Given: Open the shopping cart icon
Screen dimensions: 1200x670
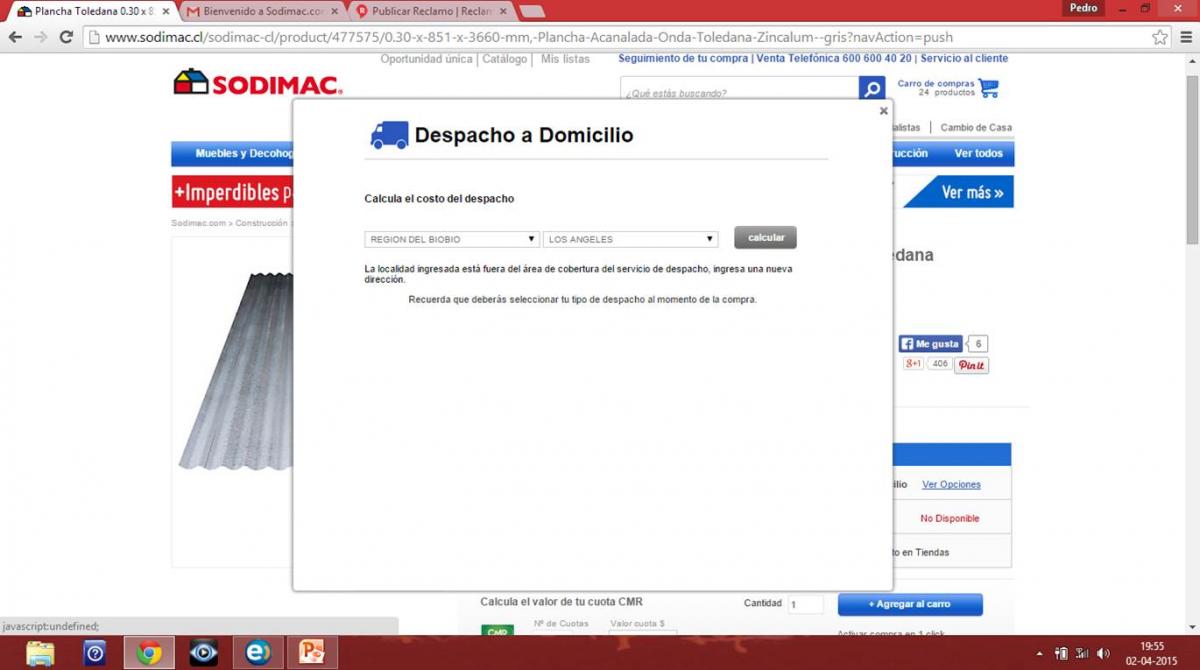Looking at the screenshot, I should tap(989, 88).
